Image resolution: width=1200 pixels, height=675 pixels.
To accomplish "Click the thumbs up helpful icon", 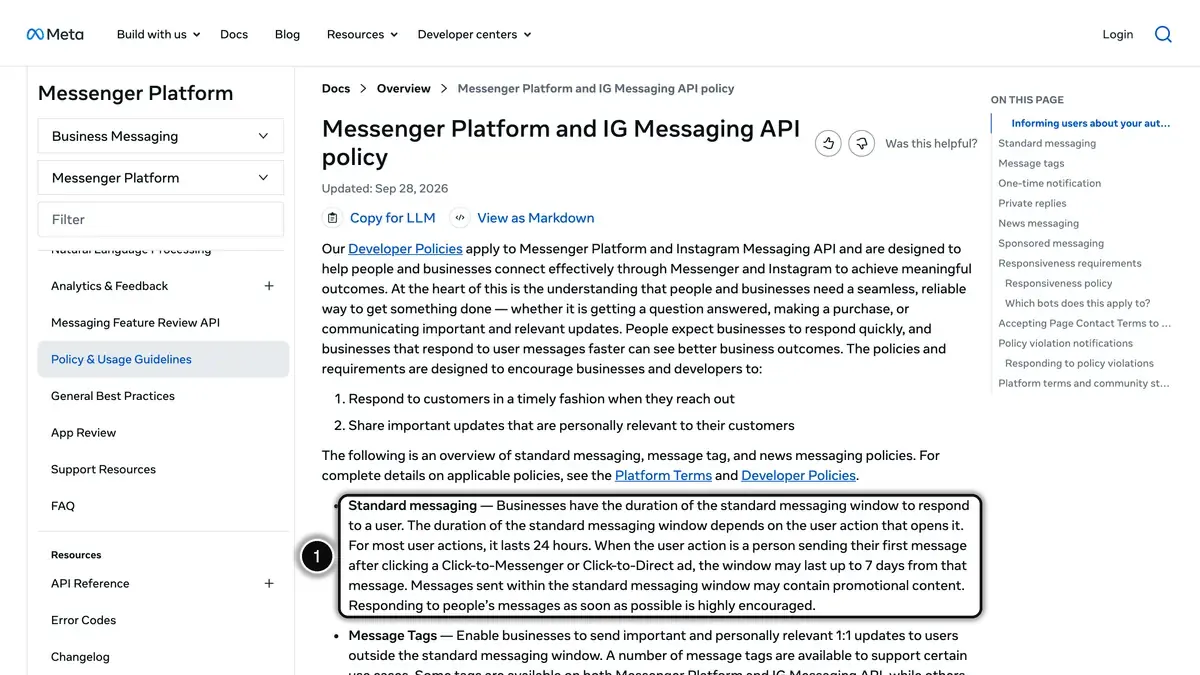I will coord(828,144).
